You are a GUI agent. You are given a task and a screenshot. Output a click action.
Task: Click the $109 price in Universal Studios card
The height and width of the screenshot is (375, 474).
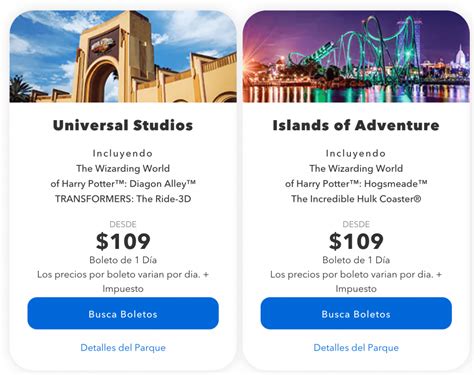[123, 241]
